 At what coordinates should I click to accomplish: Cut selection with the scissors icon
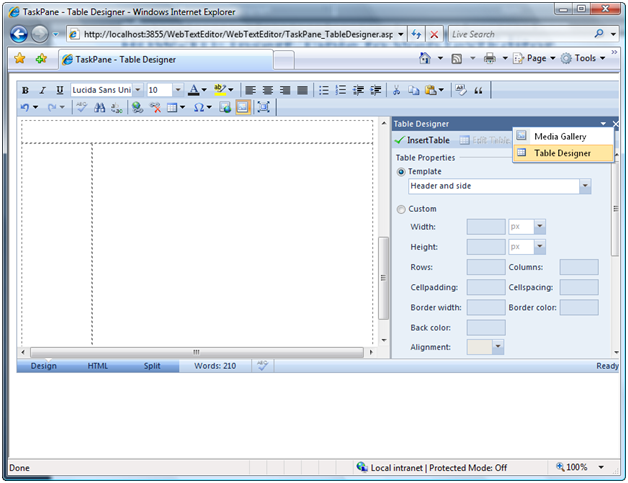[x=397, y=90]
